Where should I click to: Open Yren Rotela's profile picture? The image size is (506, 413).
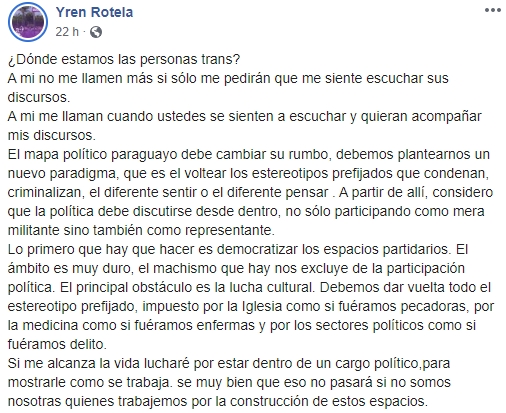[x=28, y=22]
